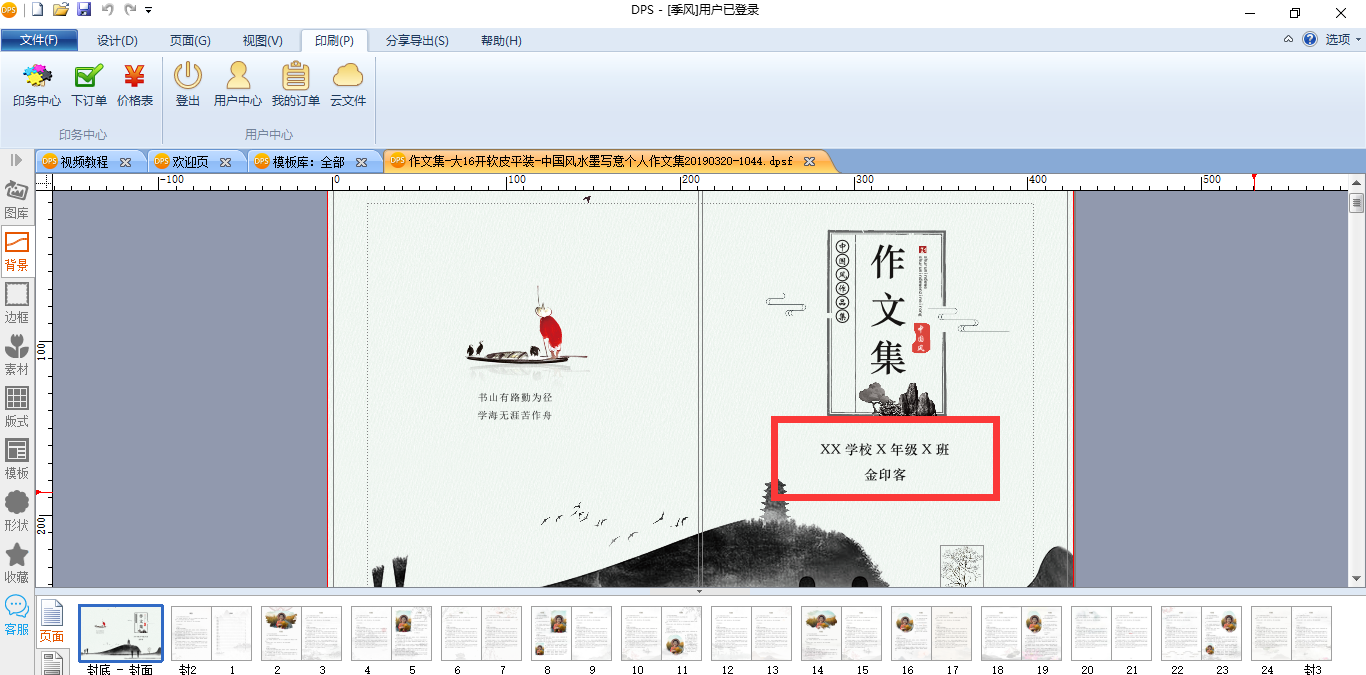Select the page 2-3 spread thumbnail
This screenshot has width=1366, height=675.
tap(301, 633)
